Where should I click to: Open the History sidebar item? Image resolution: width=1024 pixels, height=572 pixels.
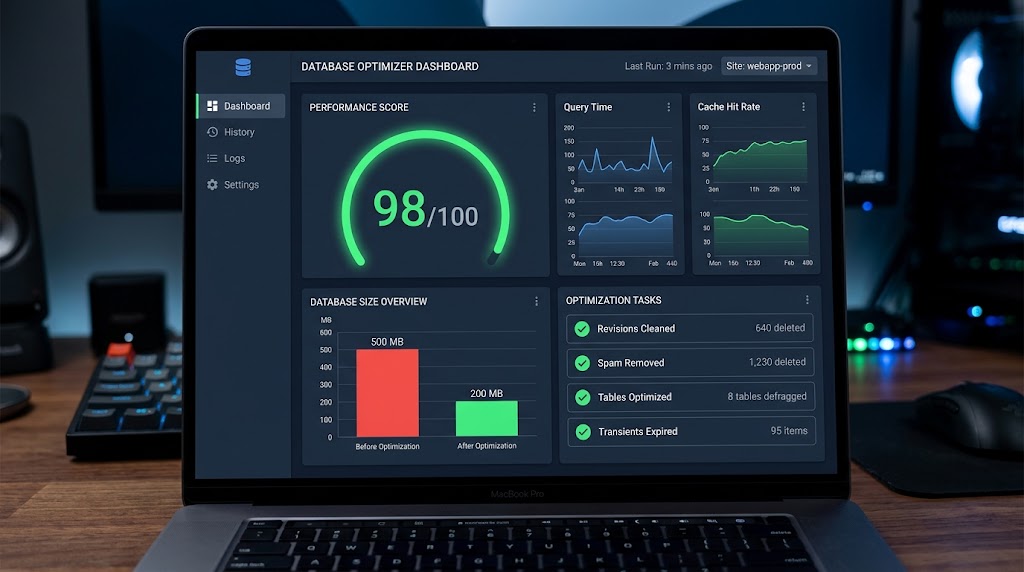[x=241, y=132]
